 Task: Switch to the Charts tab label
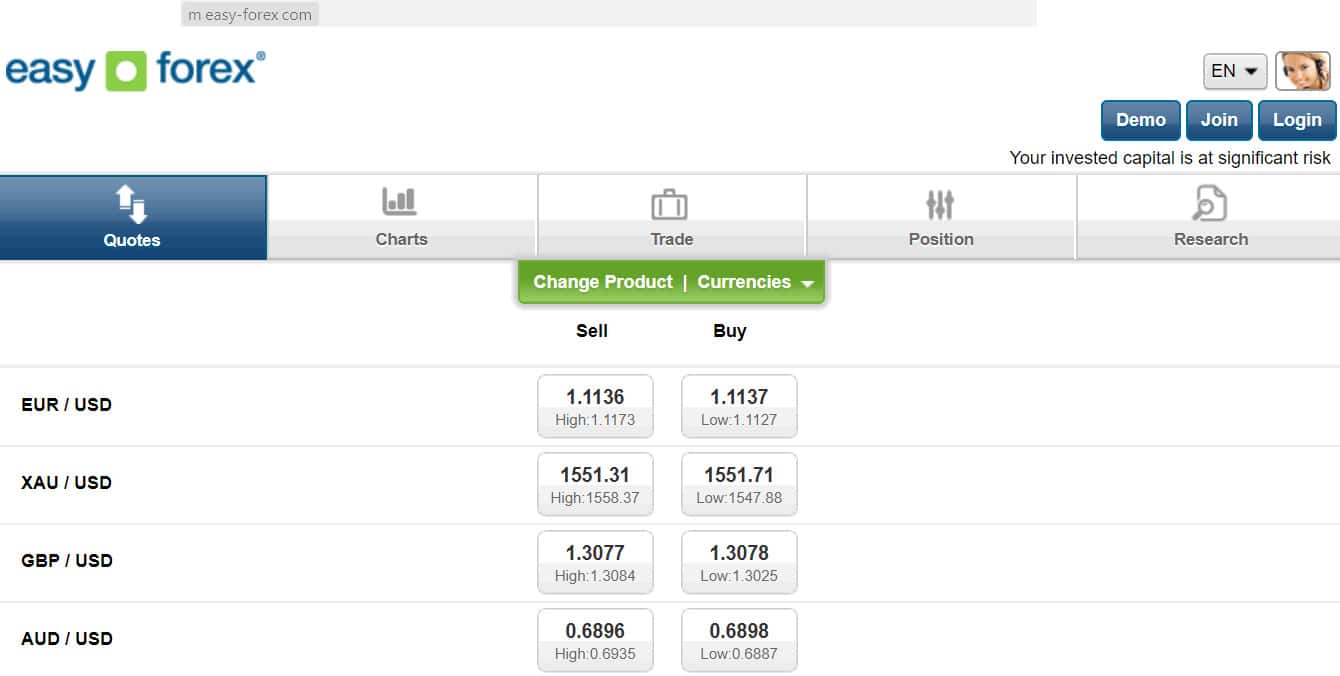(x=401, y=239)
